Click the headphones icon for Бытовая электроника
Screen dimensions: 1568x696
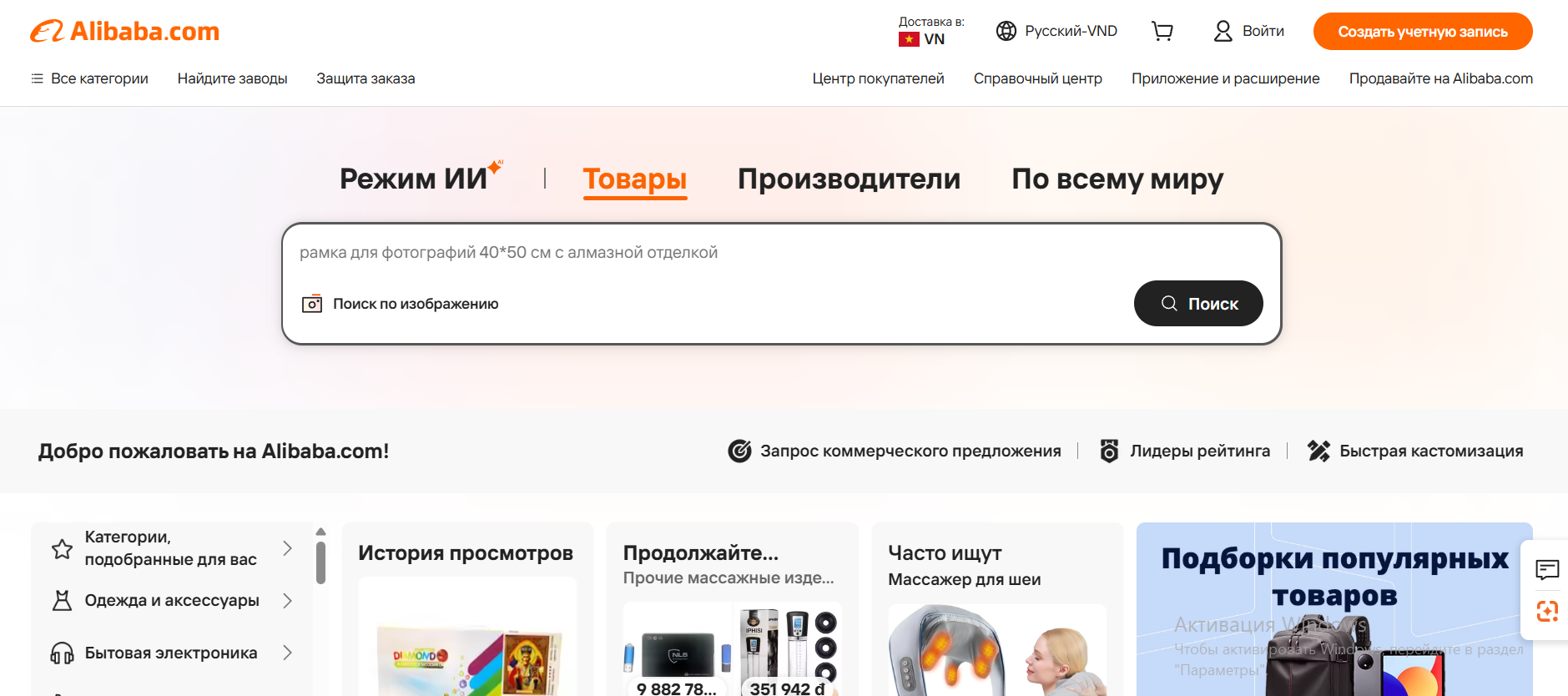coord(62,653)
